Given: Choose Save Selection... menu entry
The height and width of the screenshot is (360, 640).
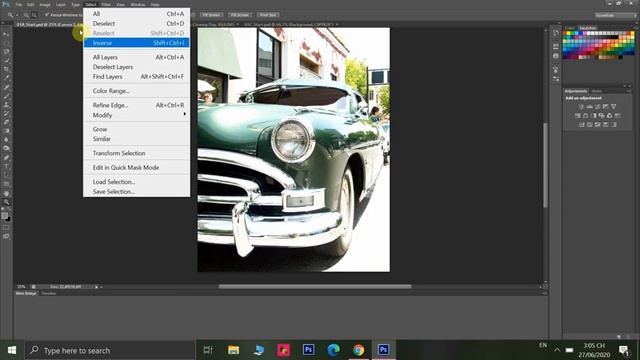Looking at the screenshot, I should (x=136, y=191).
